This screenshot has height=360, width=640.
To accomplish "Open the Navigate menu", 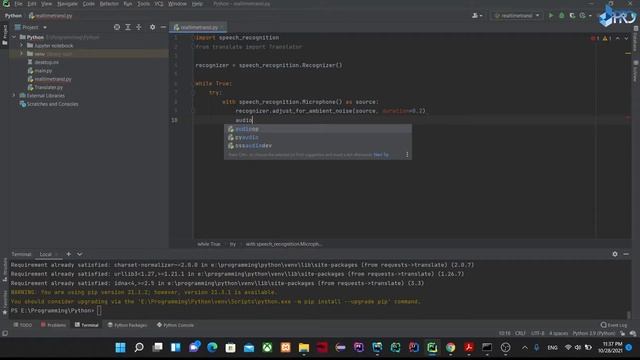I will pyautogui.click(x=67, y=4).
